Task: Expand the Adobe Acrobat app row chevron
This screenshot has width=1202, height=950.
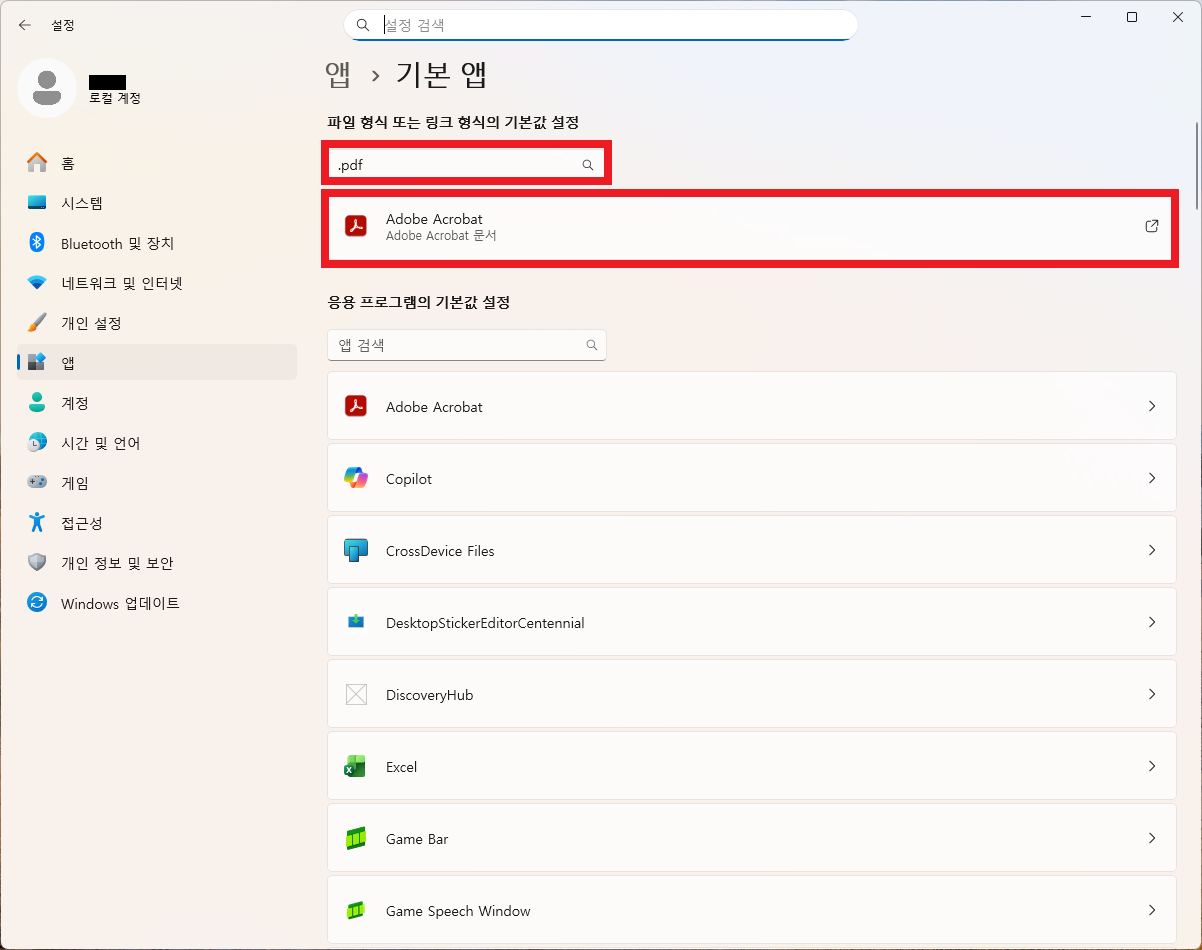Action: (x=1152, y=406)
